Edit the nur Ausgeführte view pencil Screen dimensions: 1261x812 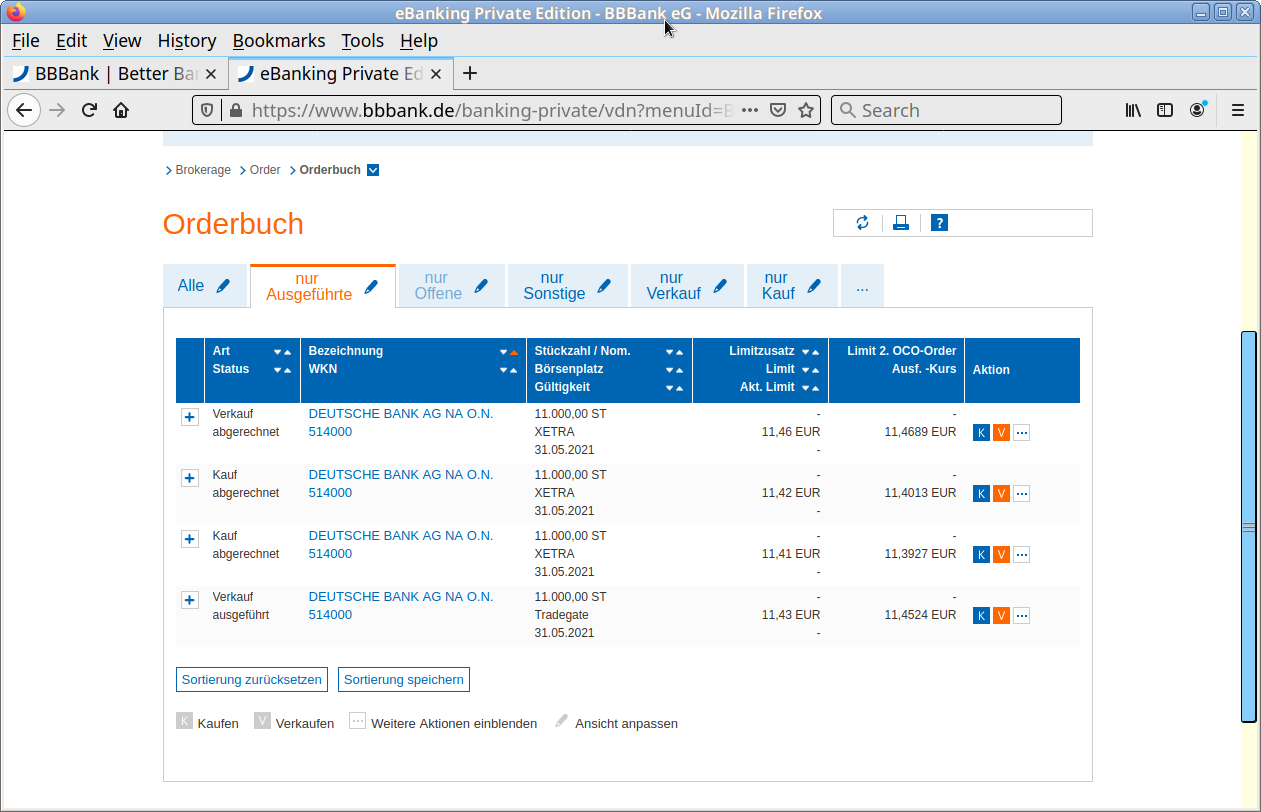pyautogui.click(x=371, y=287)
